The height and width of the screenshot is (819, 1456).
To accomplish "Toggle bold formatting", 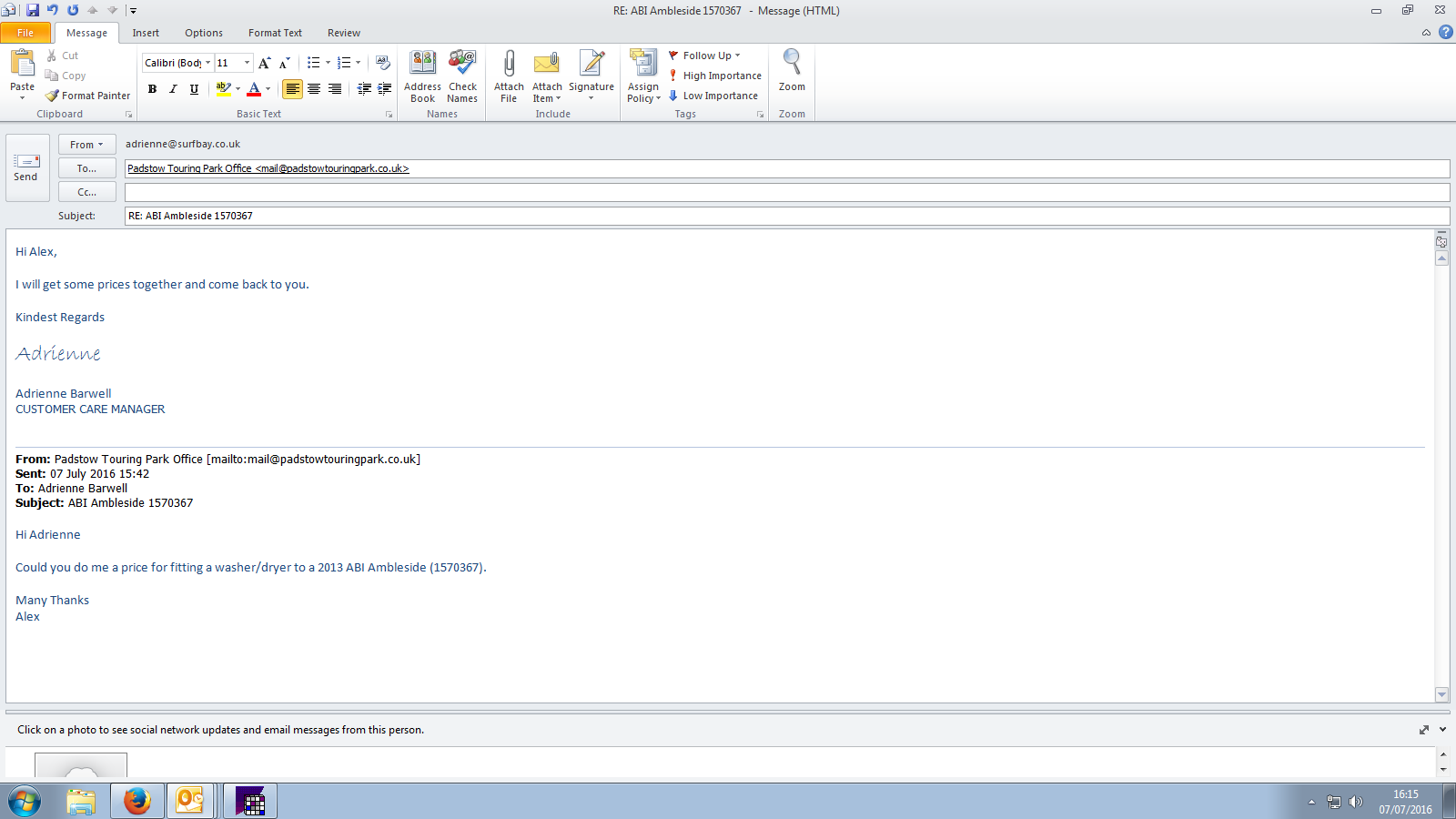I will 152,89.
